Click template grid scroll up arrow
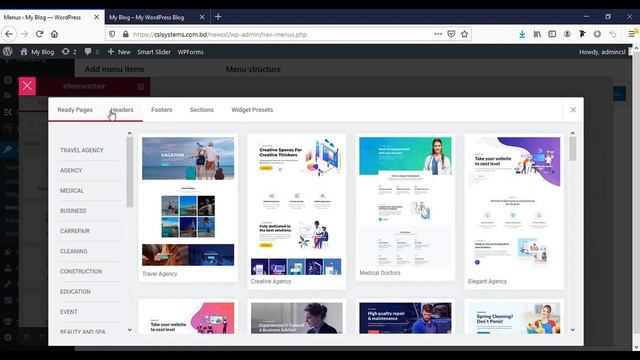The height and width of the screenshot is (360, 640). click(x=572, y=133)
